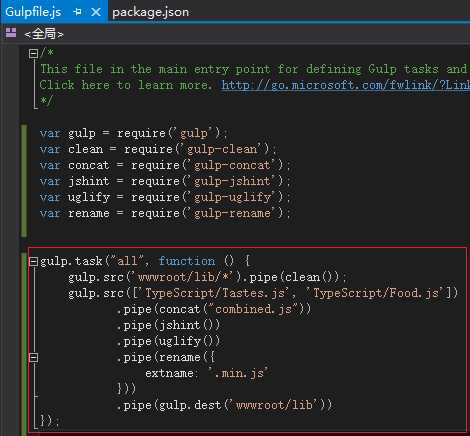Open the package.json tab
Screen dimensions: 470x436
coord(150,12)
